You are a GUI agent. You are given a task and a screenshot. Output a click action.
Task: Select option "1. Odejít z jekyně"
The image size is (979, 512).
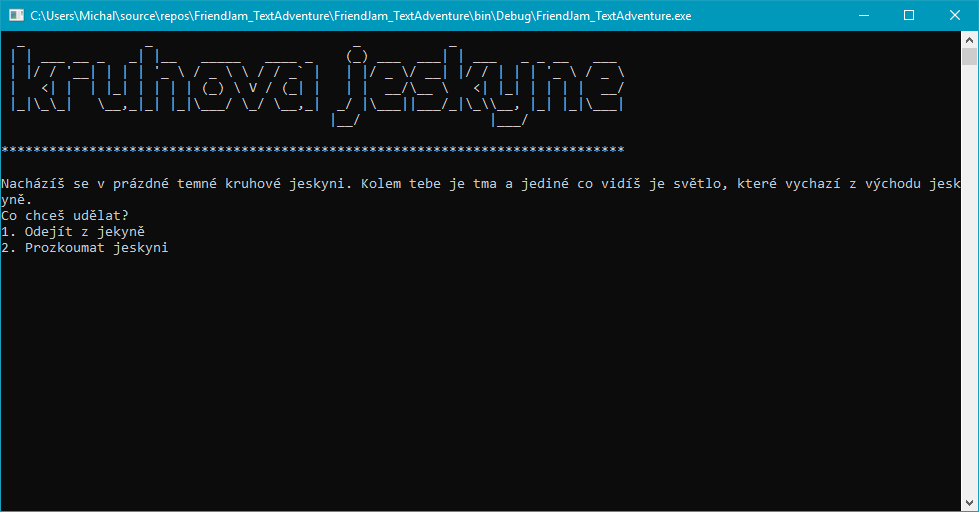[73, 232]
